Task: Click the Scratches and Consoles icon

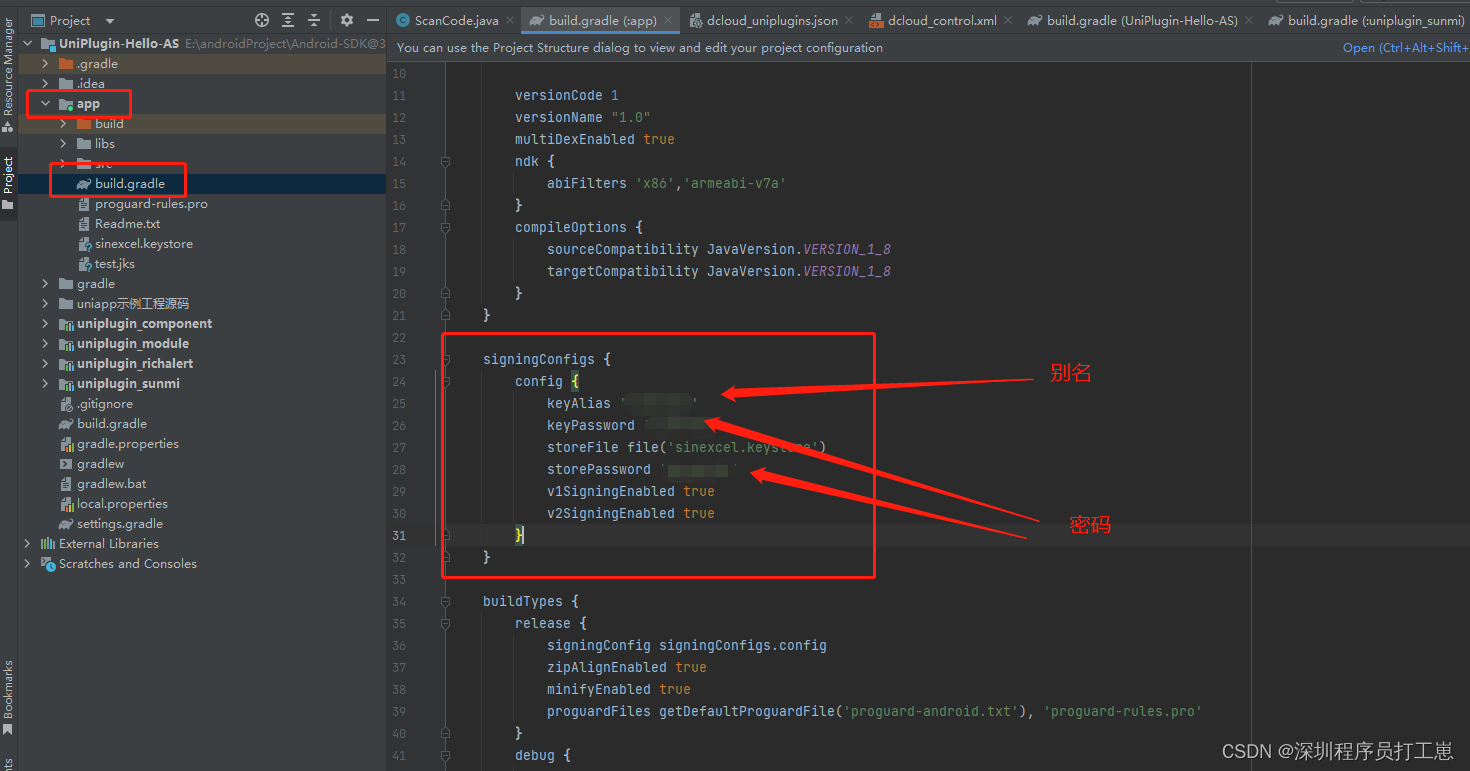Action: [x=47, y=564]
